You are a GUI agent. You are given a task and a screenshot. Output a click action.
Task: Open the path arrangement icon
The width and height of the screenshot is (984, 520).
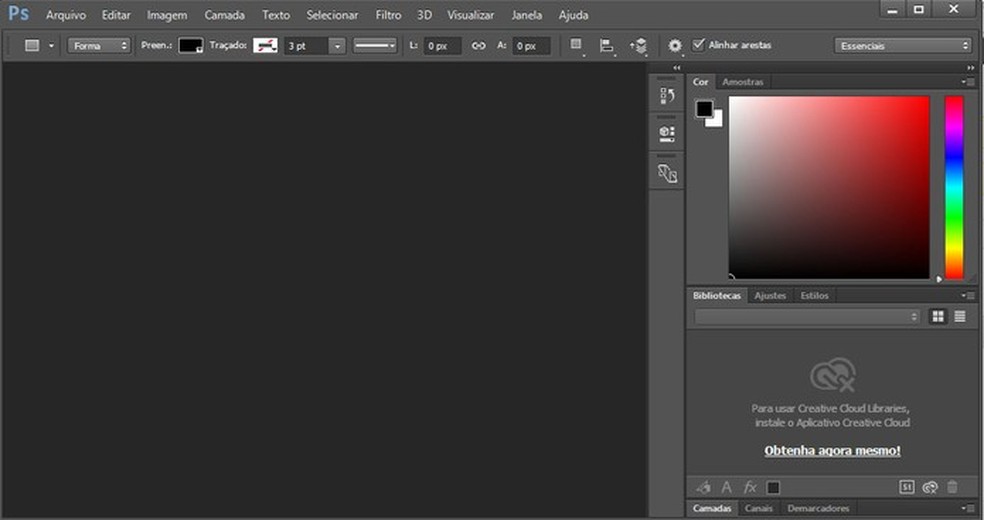point(638,46)
